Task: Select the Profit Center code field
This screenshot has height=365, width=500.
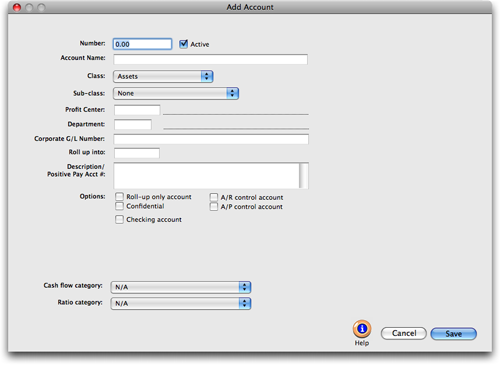Action: point(137,110)
